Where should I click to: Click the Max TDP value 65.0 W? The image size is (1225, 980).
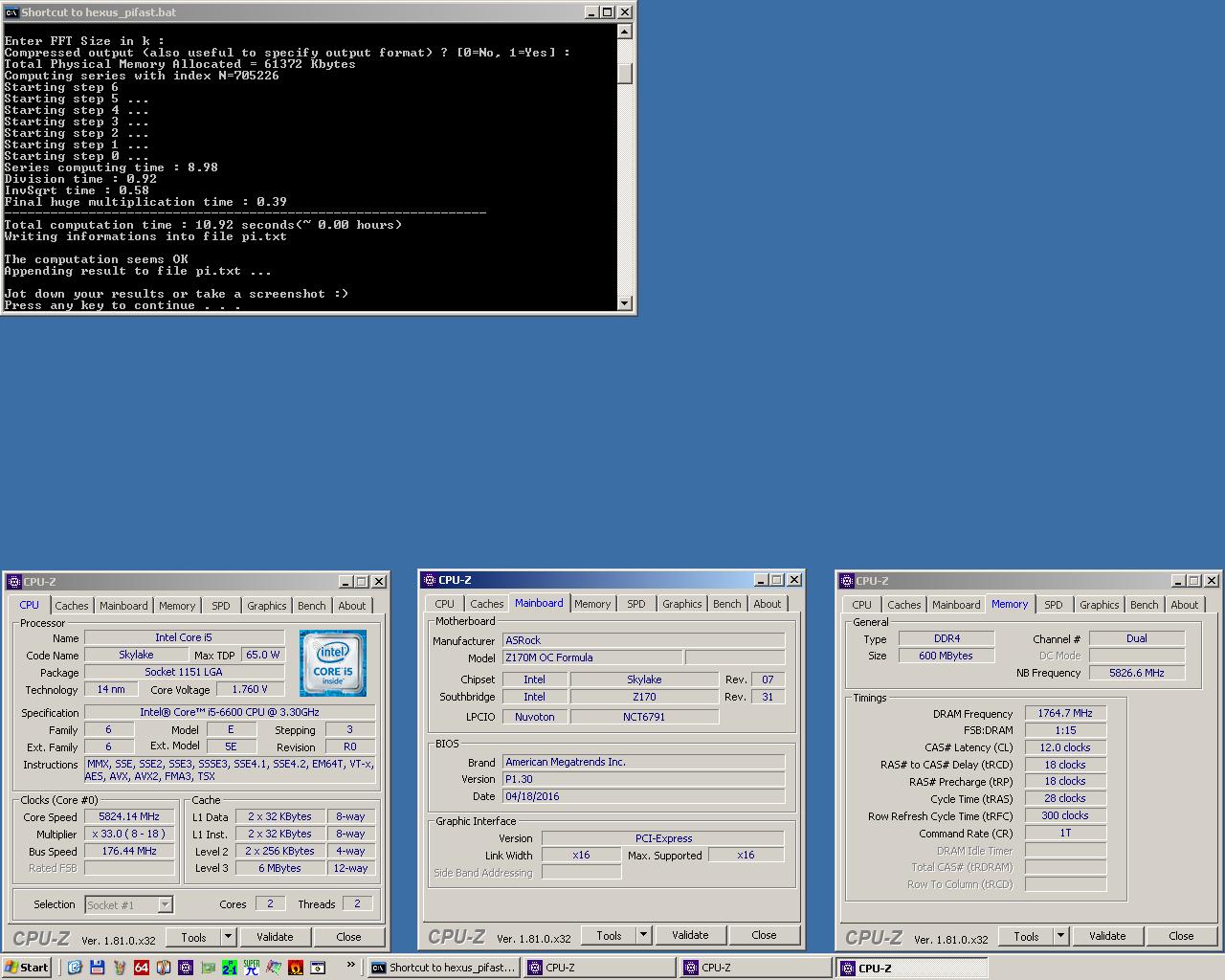(262, 655)
